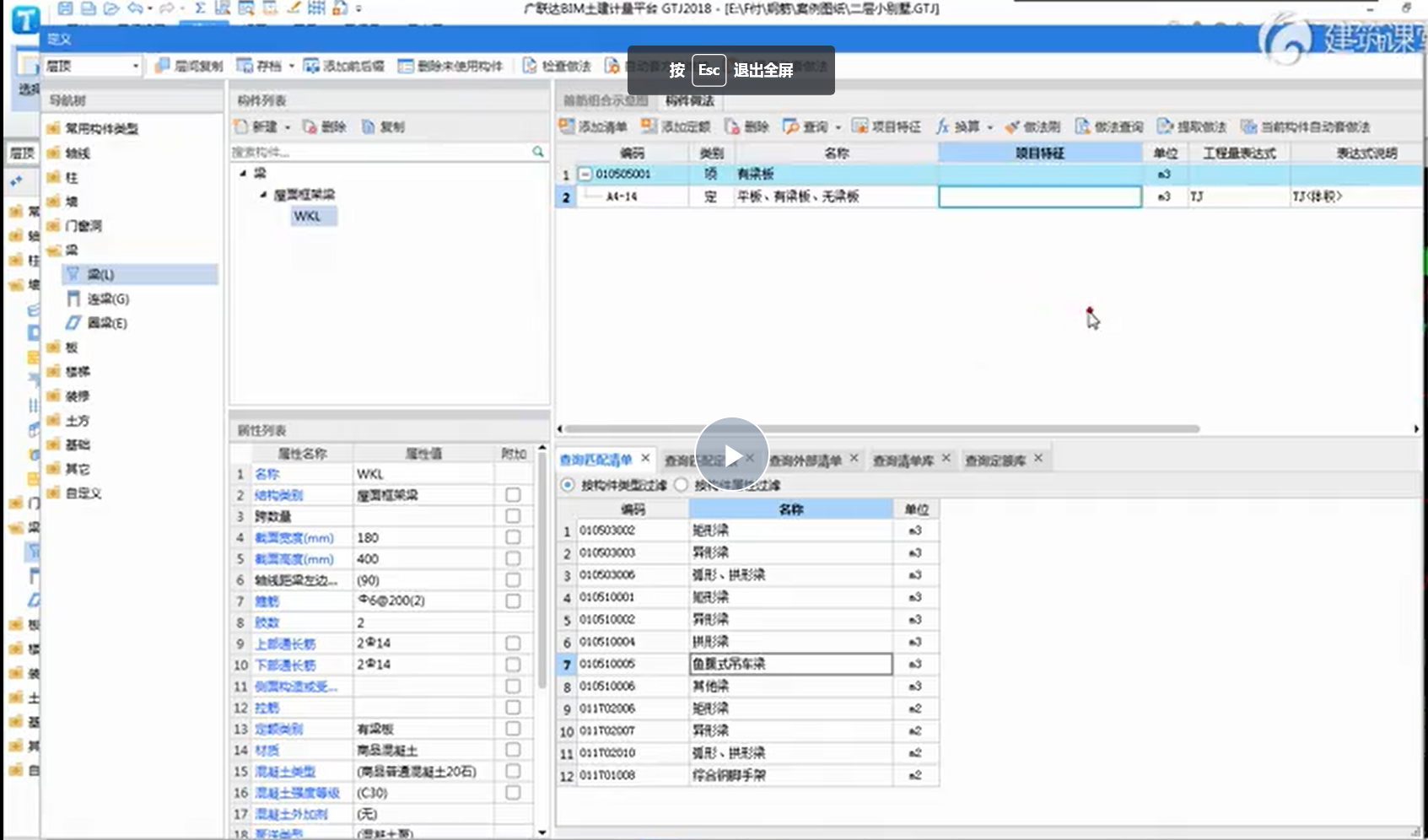
Task: Click 添加清单 button
Action: 593,127
